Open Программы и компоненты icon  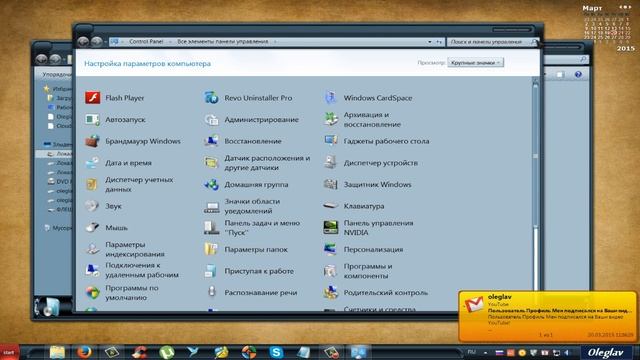click(x=331, y=271)
